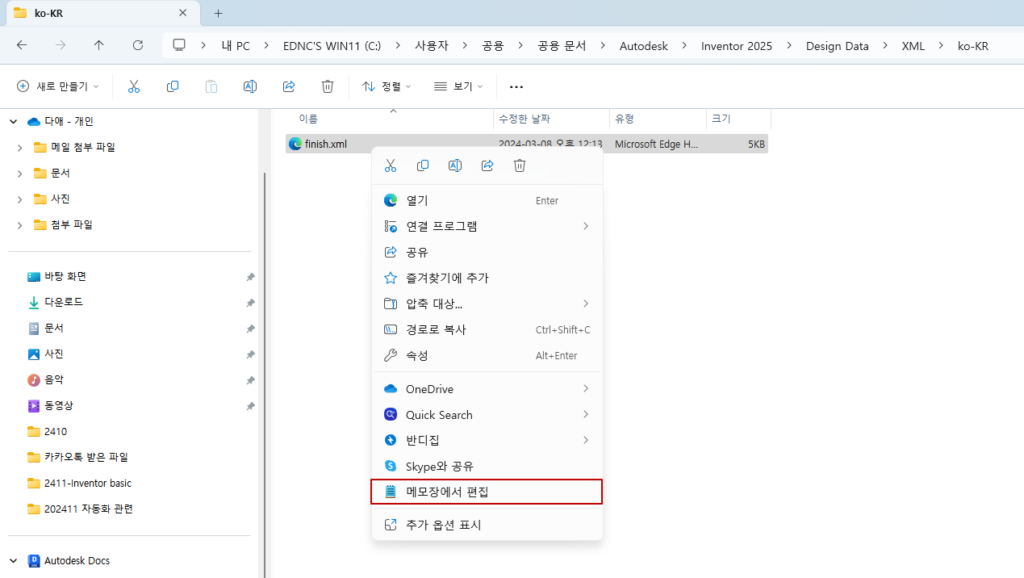Click the Forward navigation arrow
The height and width of the screenshot is (578, 1024).
click(x=60, y=45)
